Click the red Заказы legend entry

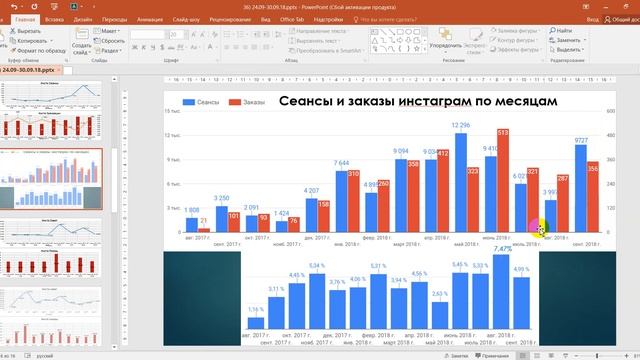pyautogui.click(x=247, y=102)
